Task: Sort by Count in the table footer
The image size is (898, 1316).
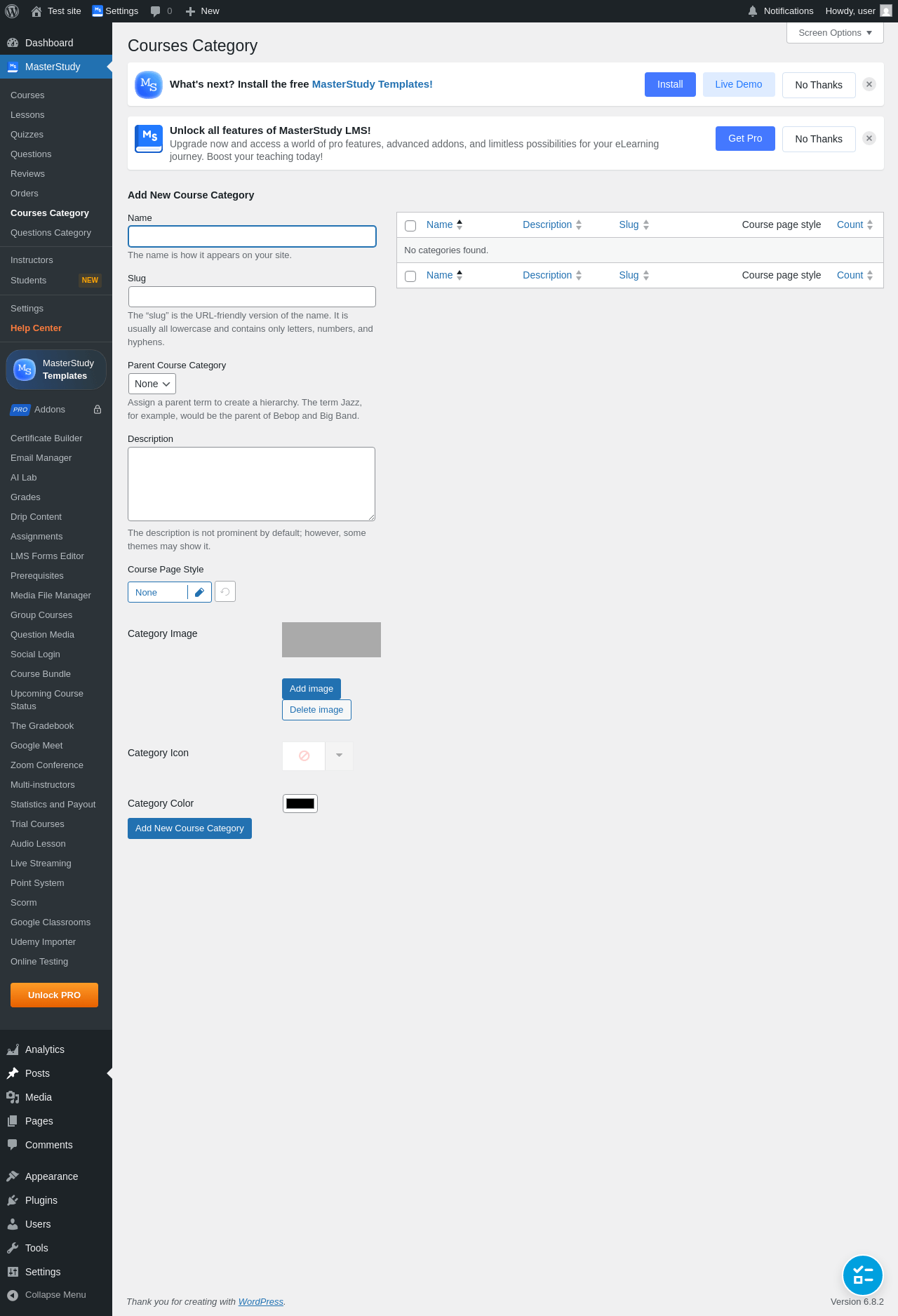Action: [x=855, y=275]
